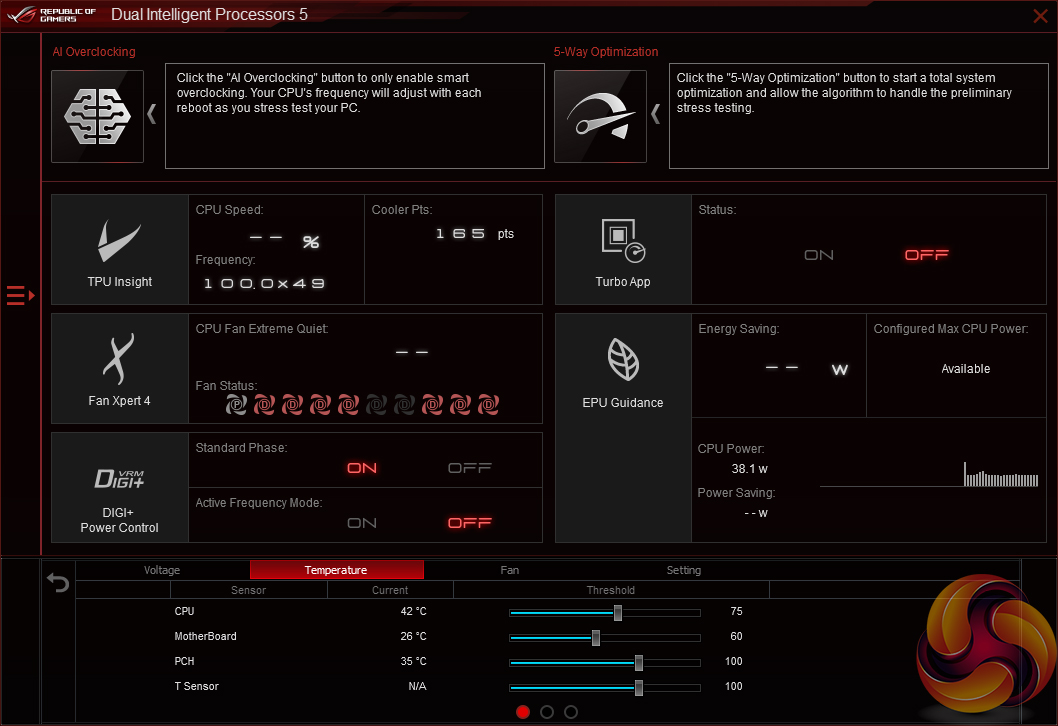This screenshot has width=1058, height=726.
Task: Collapse the 5-Way Optimization description arrow
Action: tap(656, 114)
